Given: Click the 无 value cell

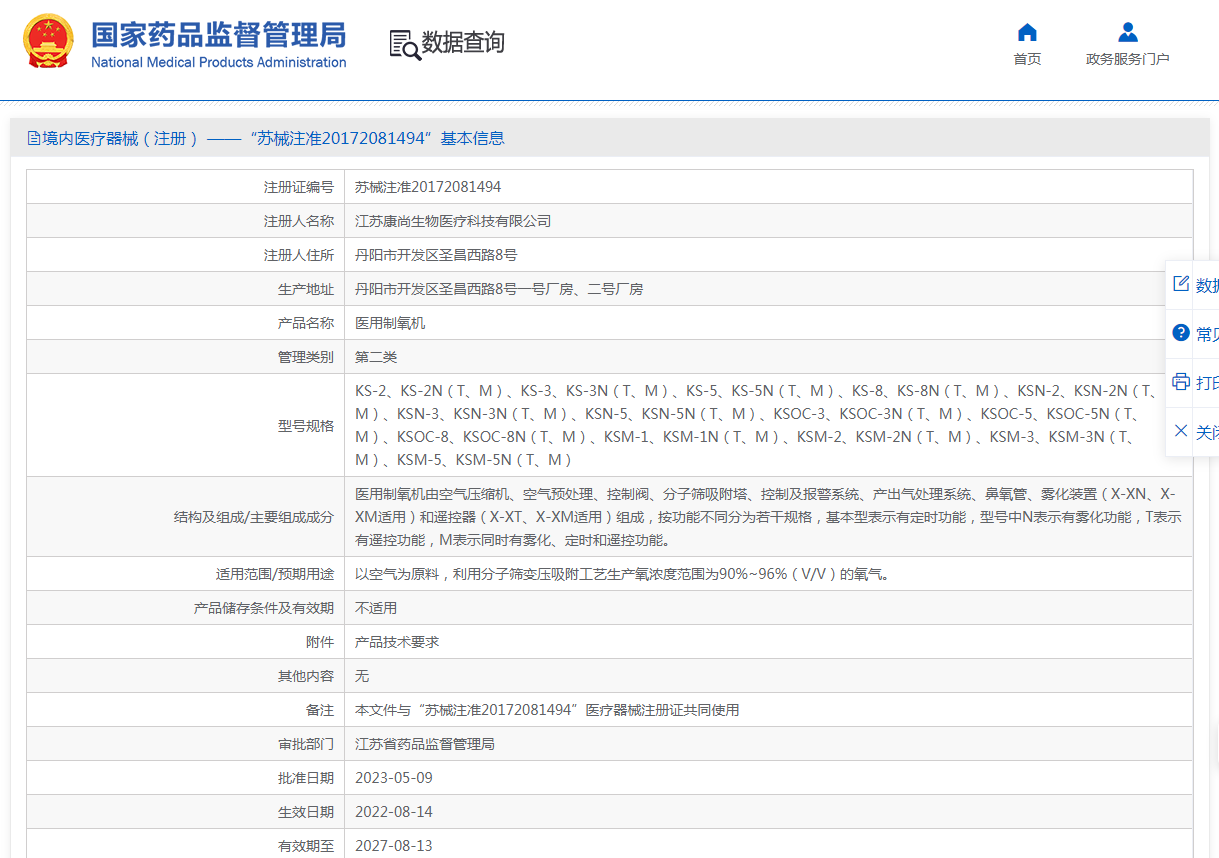Looking at the screenshot, I should [x=769, y=676].
